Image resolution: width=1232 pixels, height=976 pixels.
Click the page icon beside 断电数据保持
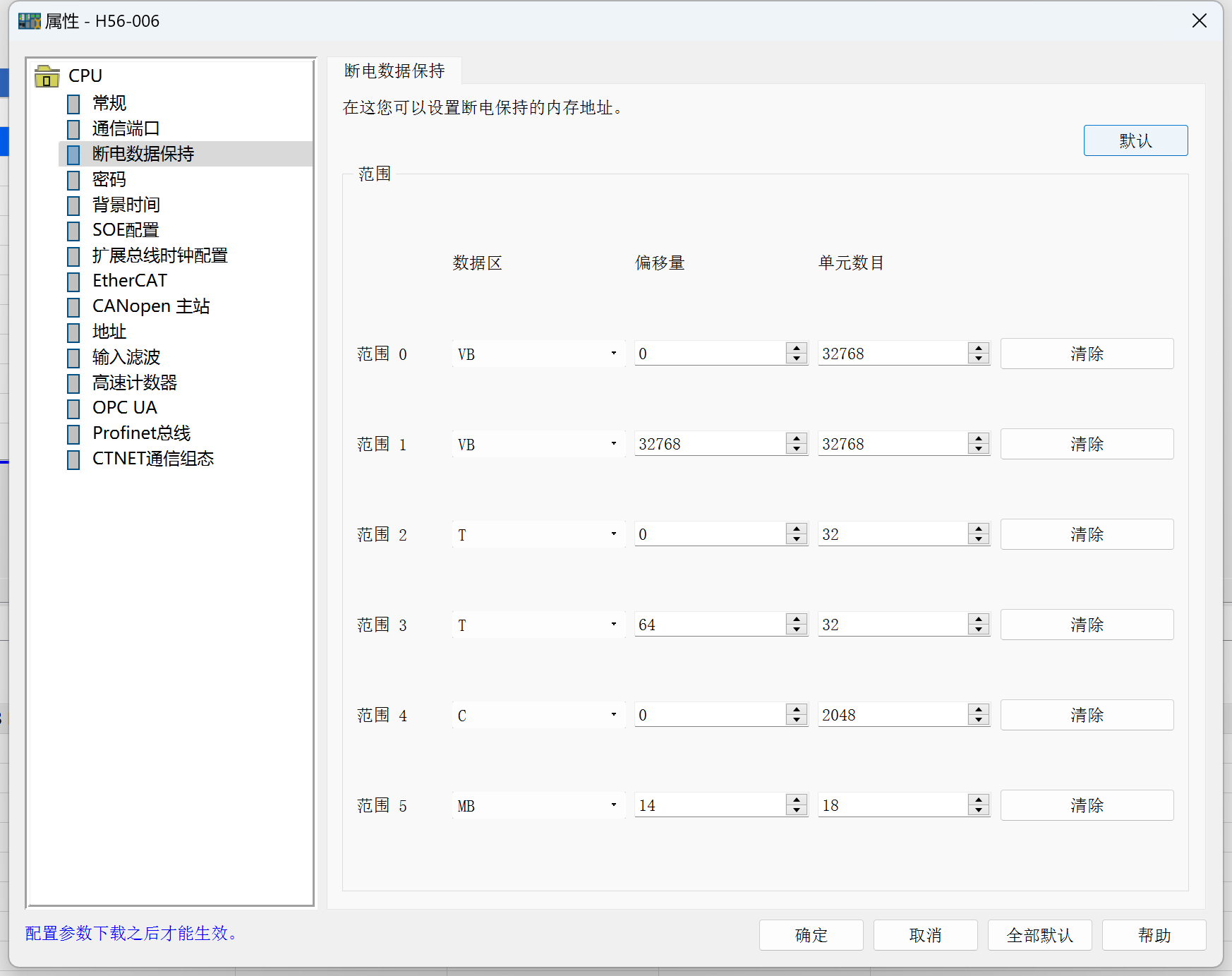coord(73,155)
